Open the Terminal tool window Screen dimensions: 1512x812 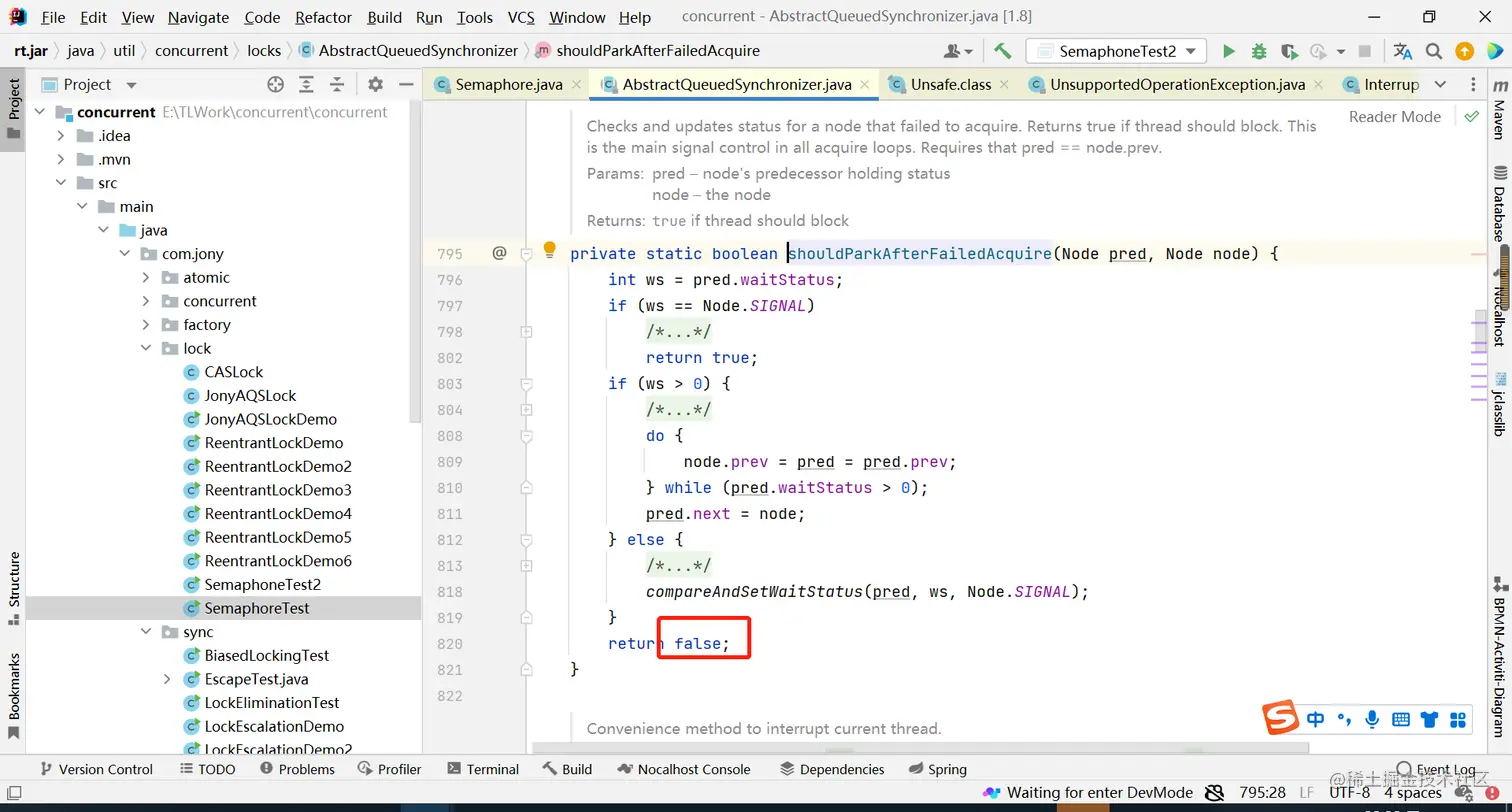click(x=483, y=769)
